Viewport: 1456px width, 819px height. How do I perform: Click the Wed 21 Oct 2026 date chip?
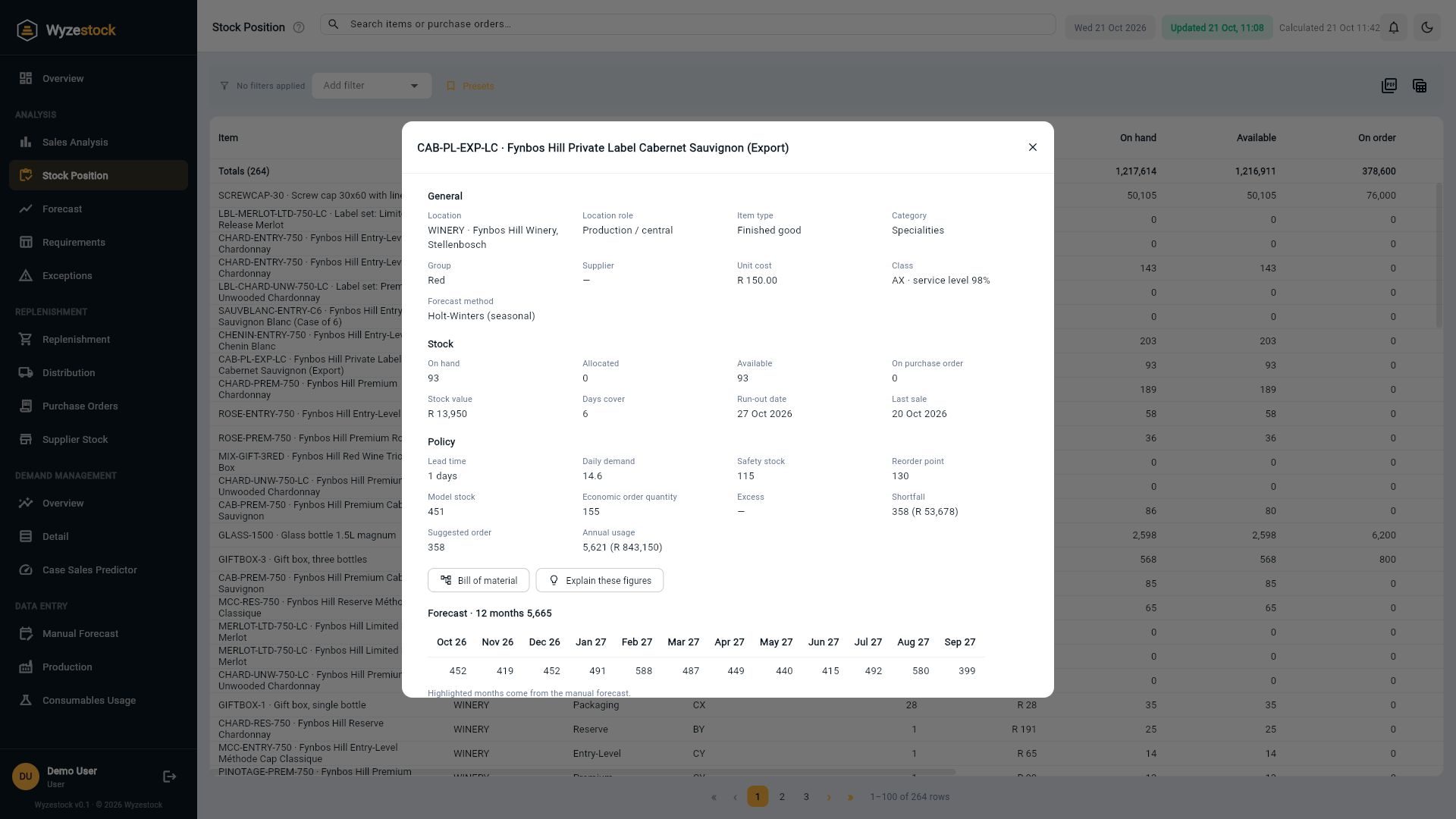1110,27
